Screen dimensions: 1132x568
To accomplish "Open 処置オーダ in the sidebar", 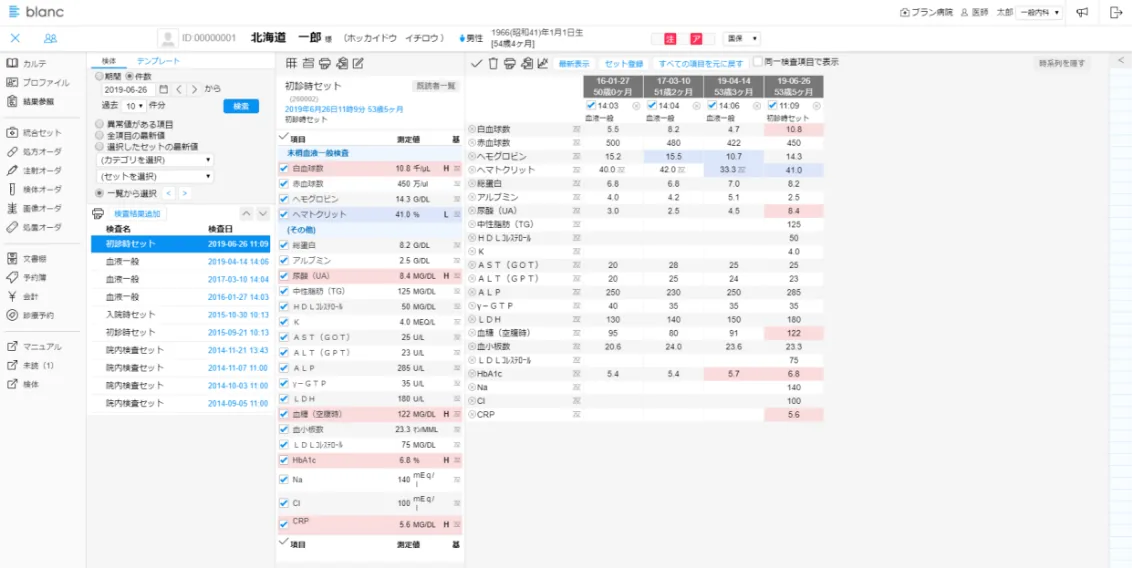I will pos(34,227).
